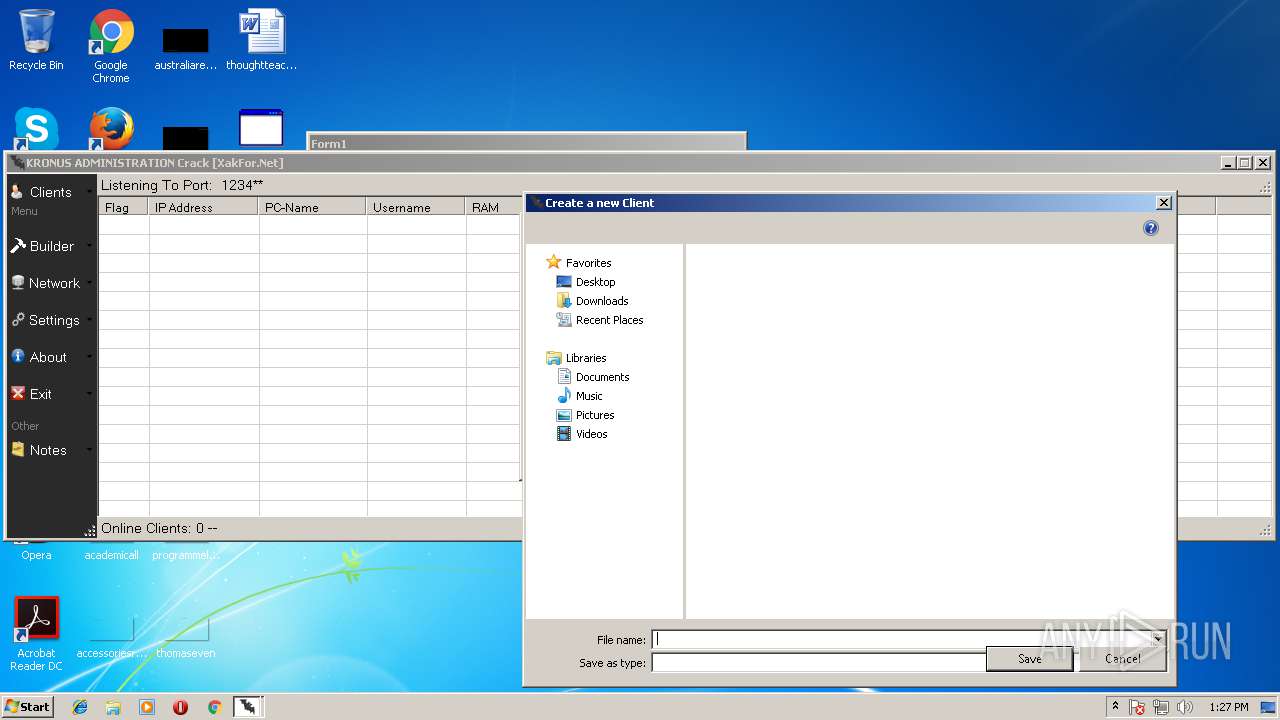This screenshot has width=1280, height=720.
Task: Click the Save button in the dialog
Action: pyautogui.click(x=1029, y=659)
